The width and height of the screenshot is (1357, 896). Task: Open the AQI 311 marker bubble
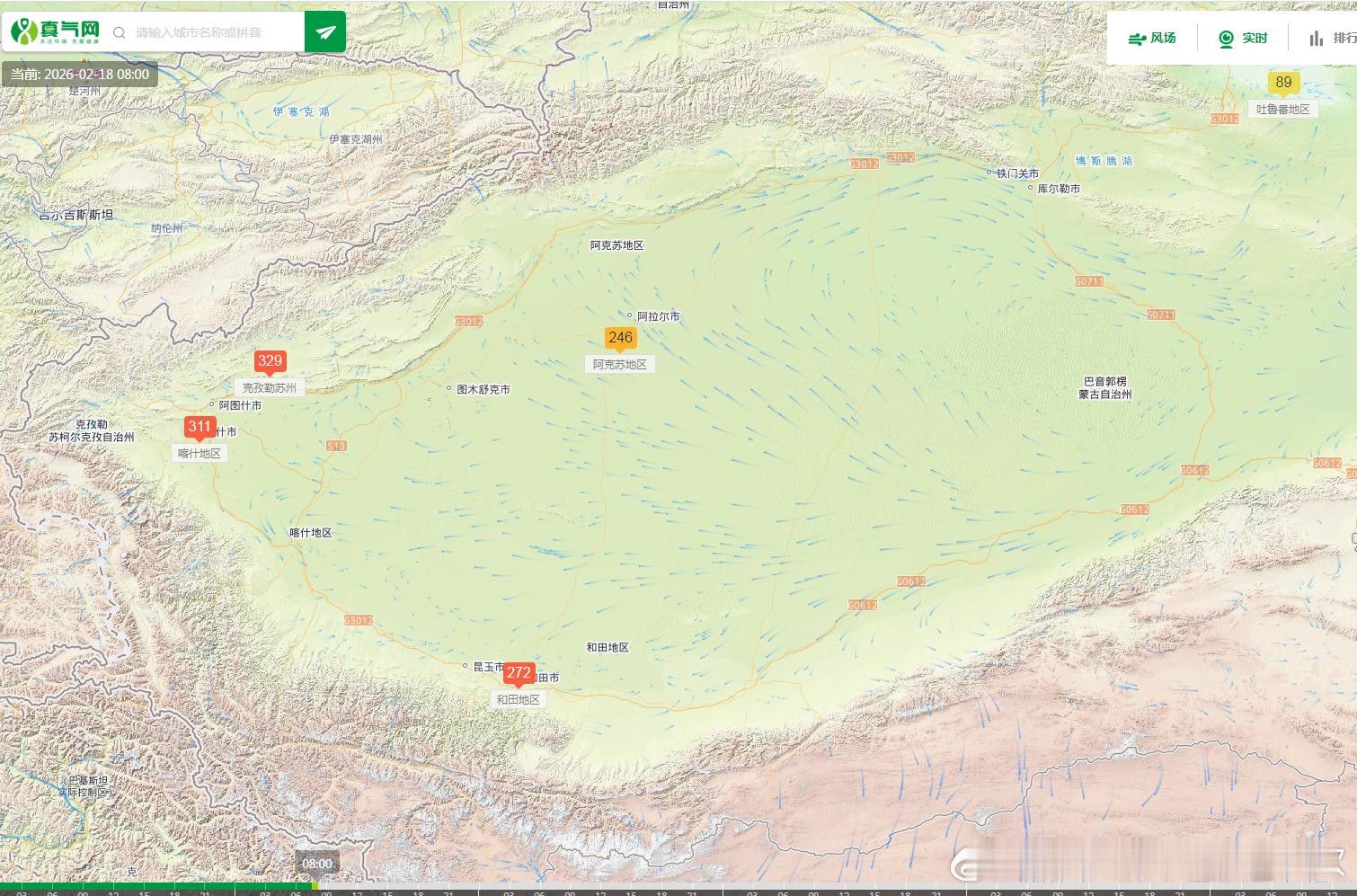coord(200,428)
